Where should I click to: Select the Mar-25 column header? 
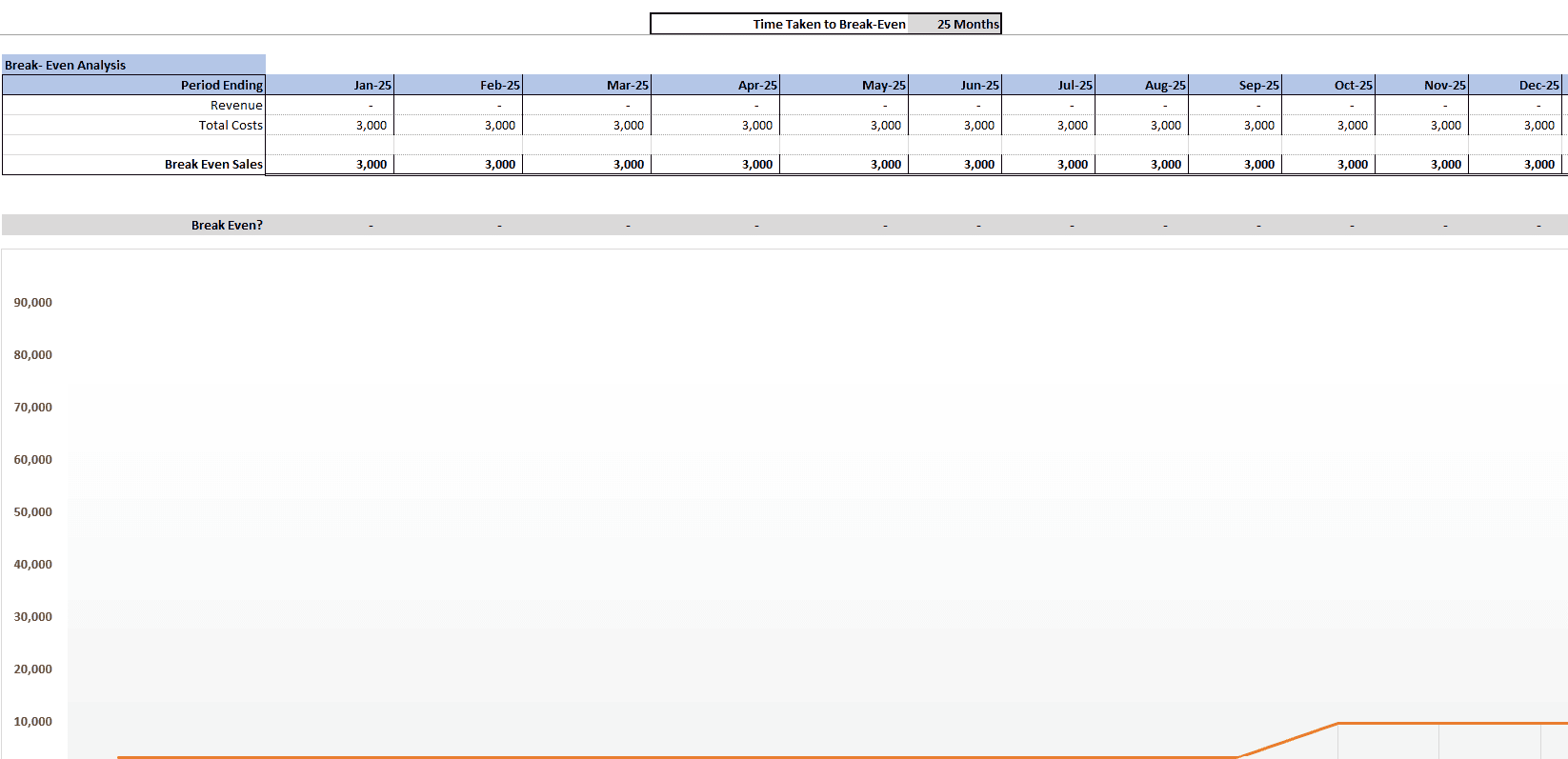pos(587,85)
